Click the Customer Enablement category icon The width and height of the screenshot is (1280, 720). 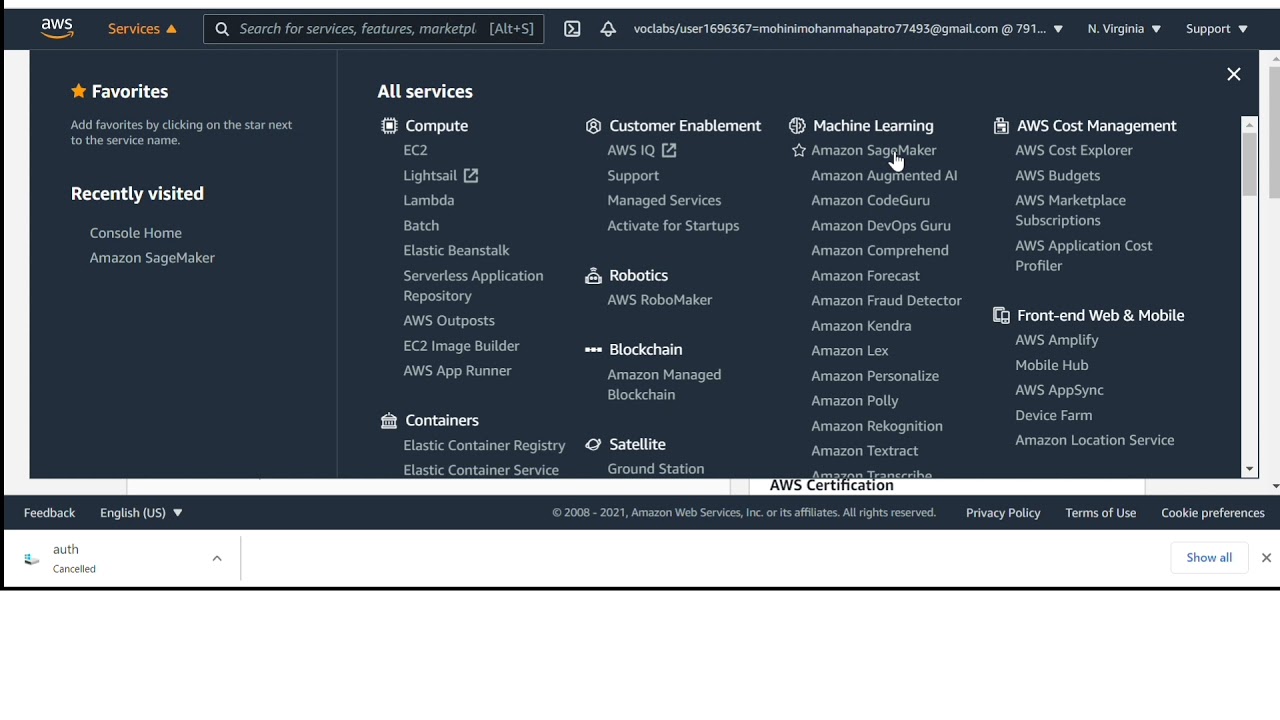593,126
